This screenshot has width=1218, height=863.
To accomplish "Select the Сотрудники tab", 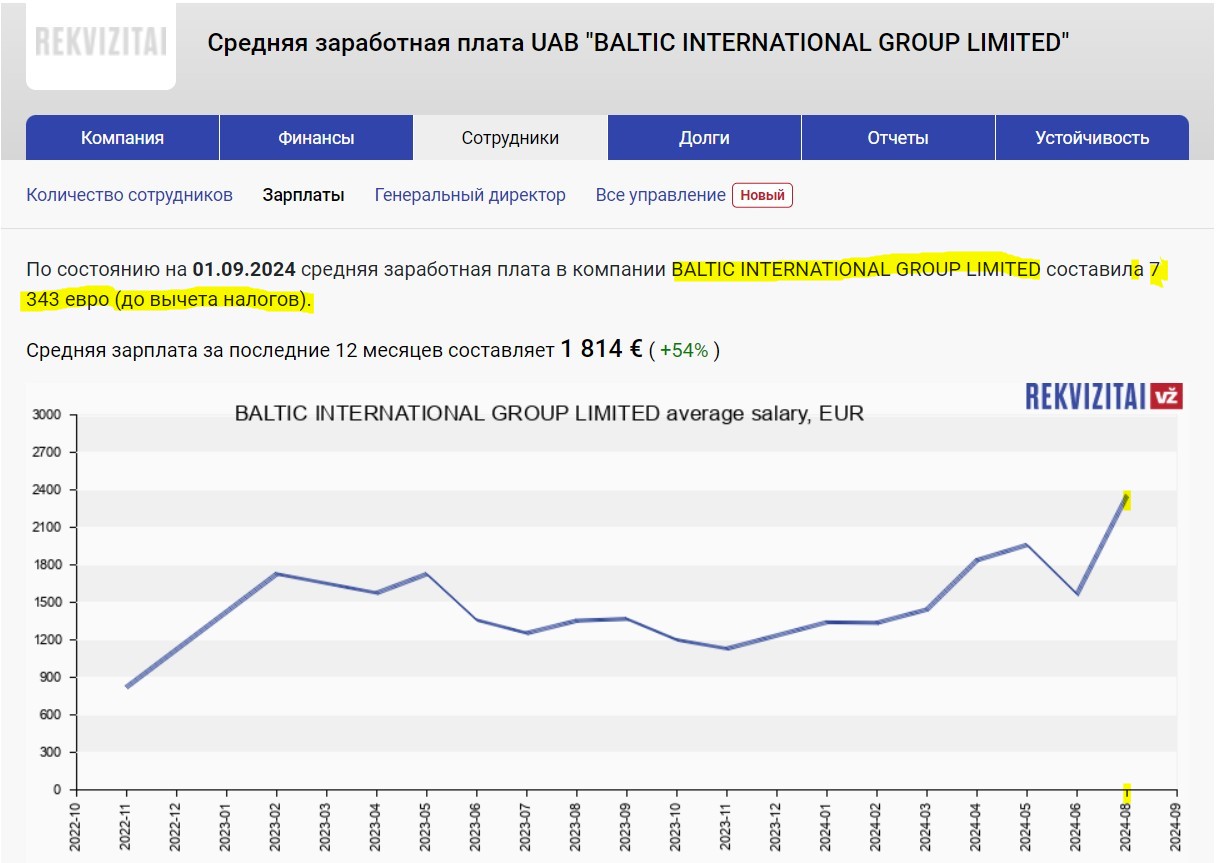I will (510, 138).
